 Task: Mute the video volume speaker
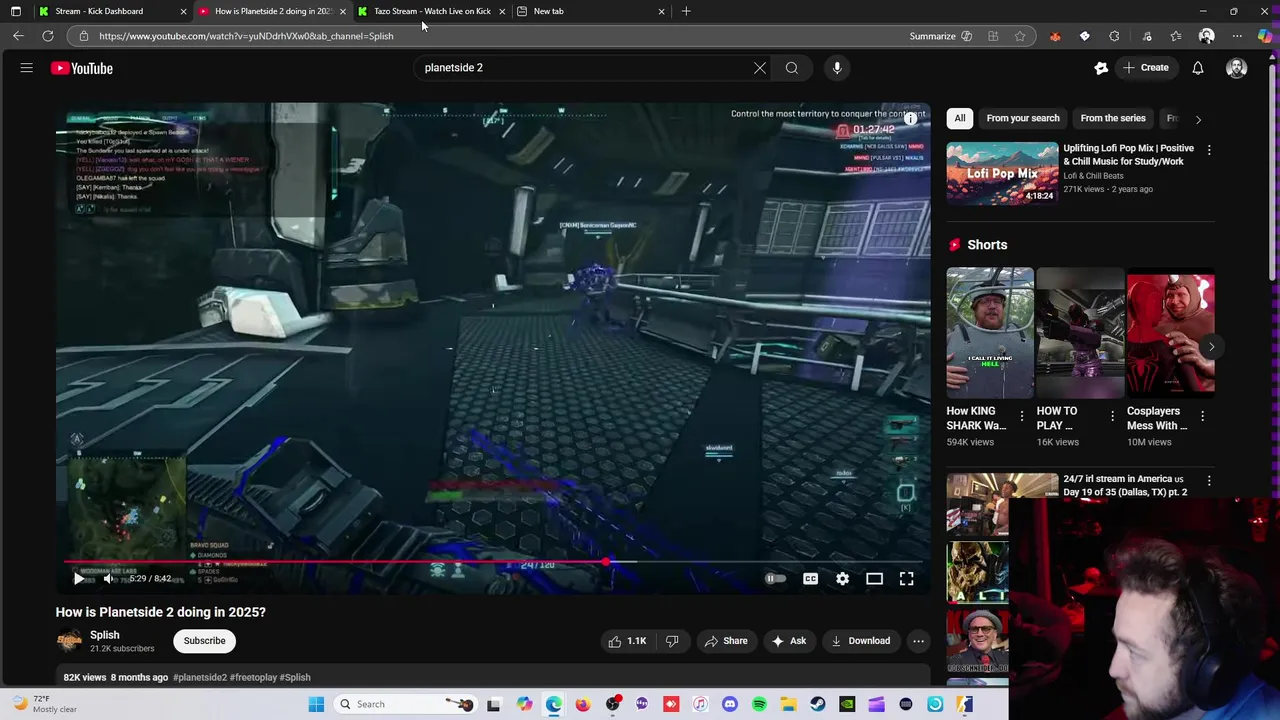[109, 578]
